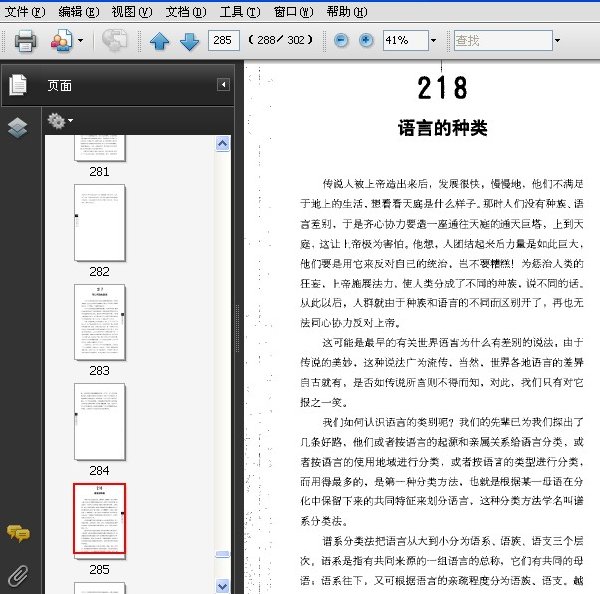The image size is (600, 594).
Task: Zoom out with the minus button
Action: [341, 40]
